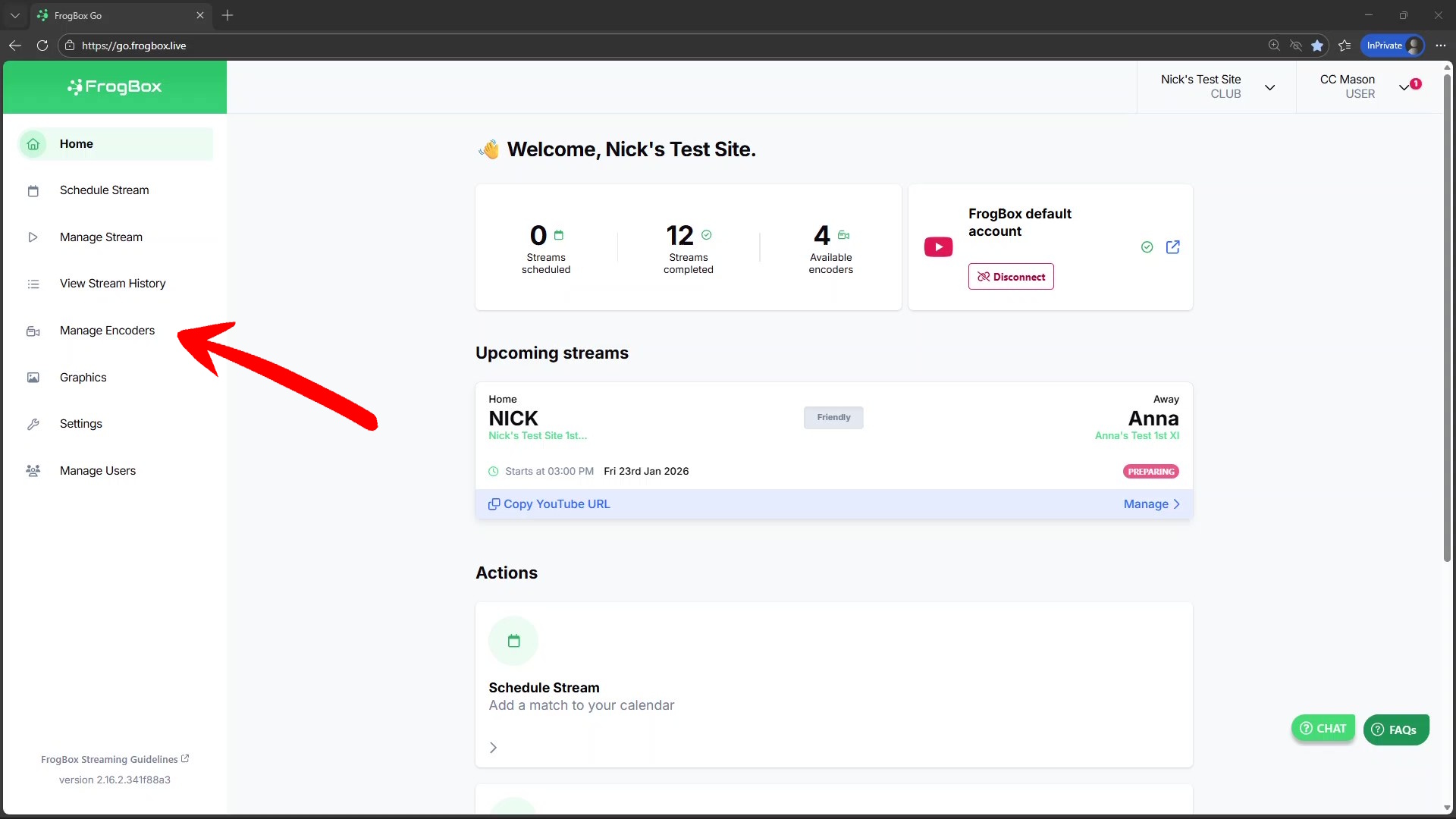Open external link icon for FrogBox account
The height and width of the screenshot is (819, 1456).
[x=1172, y=247]
